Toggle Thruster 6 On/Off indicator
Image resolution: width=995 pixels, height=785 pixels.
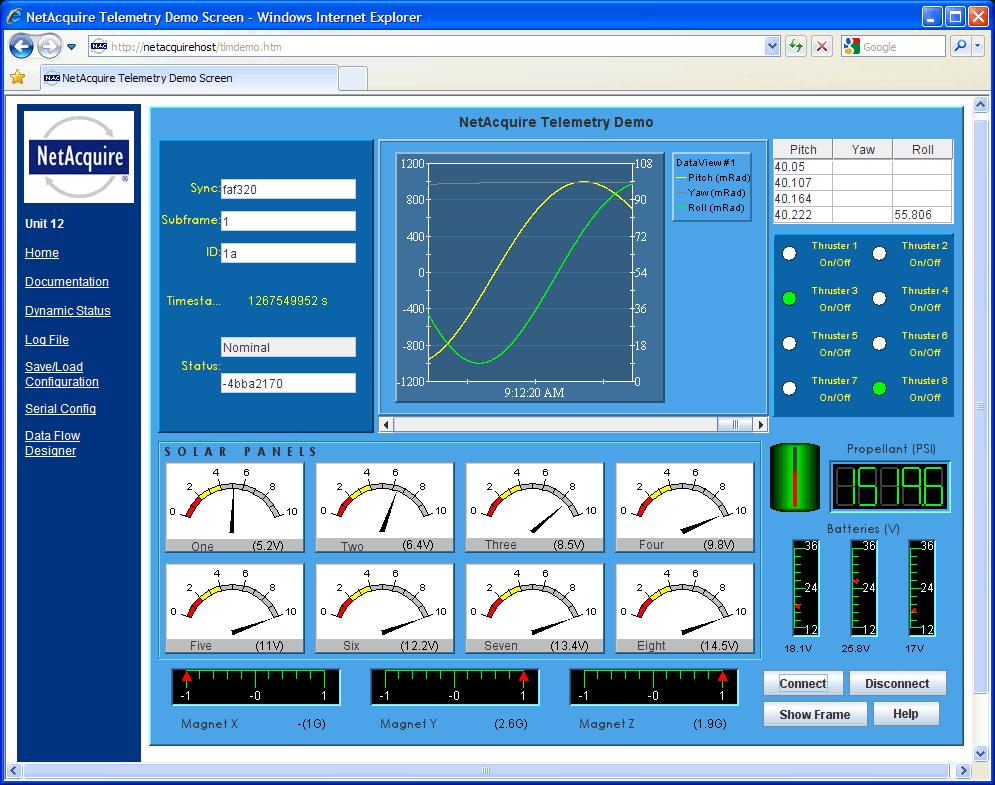(880, 343)
